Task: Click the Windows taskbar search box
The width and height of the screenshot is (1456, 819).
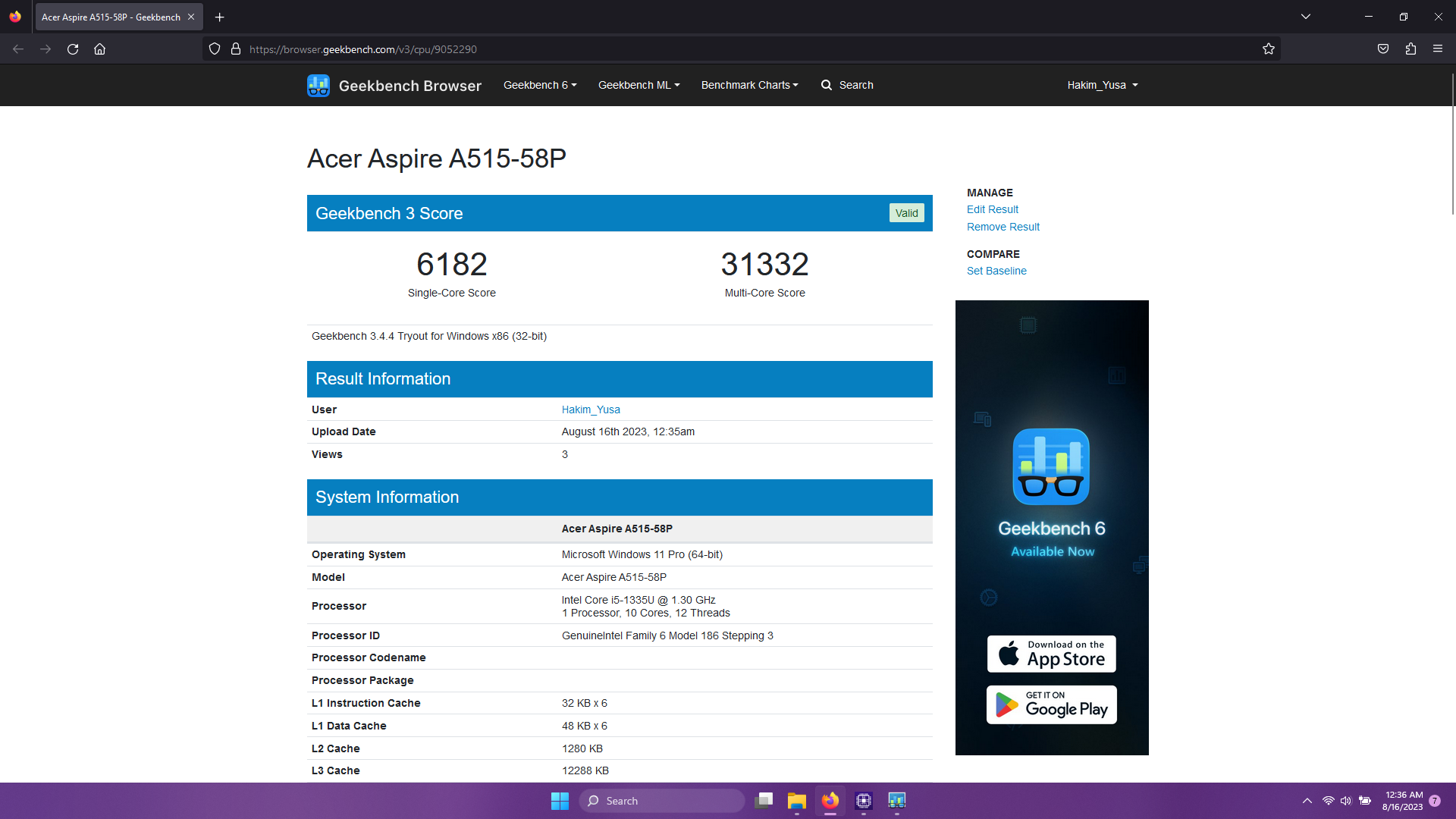Action: (x=661, y=801)
